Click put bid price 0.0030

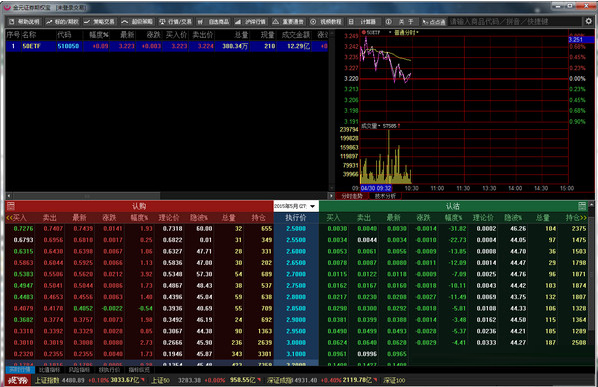(x=337, y=228)
